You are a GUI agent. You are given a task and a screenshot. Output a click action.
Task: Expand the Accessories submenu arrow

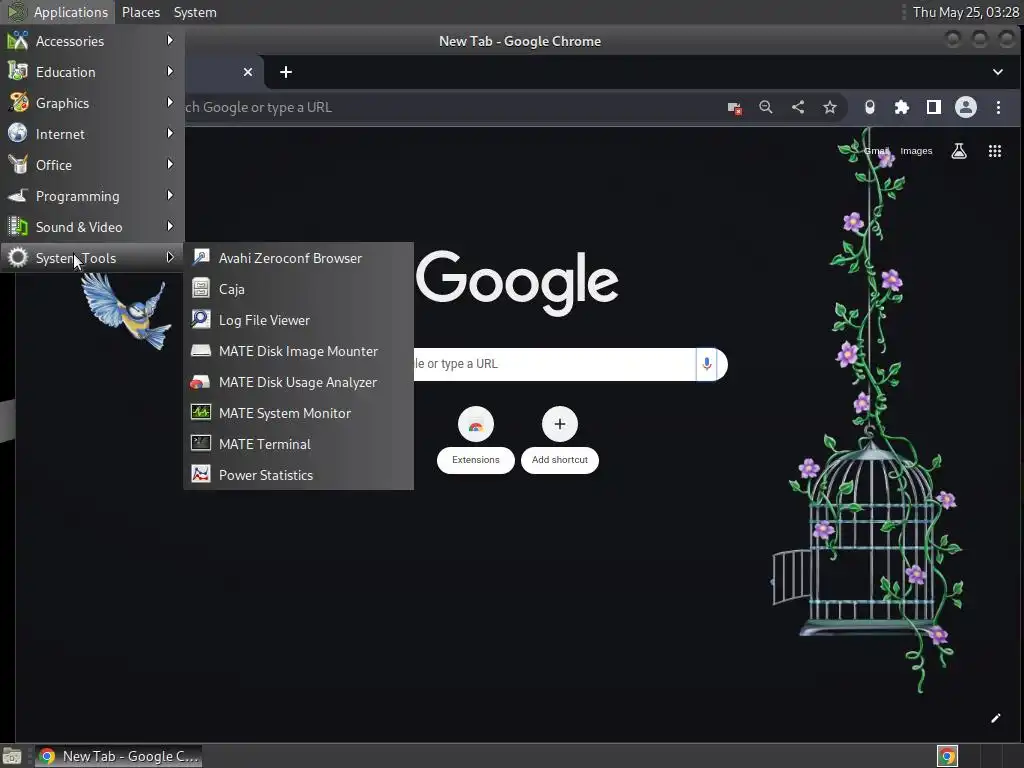coord(170,40)
